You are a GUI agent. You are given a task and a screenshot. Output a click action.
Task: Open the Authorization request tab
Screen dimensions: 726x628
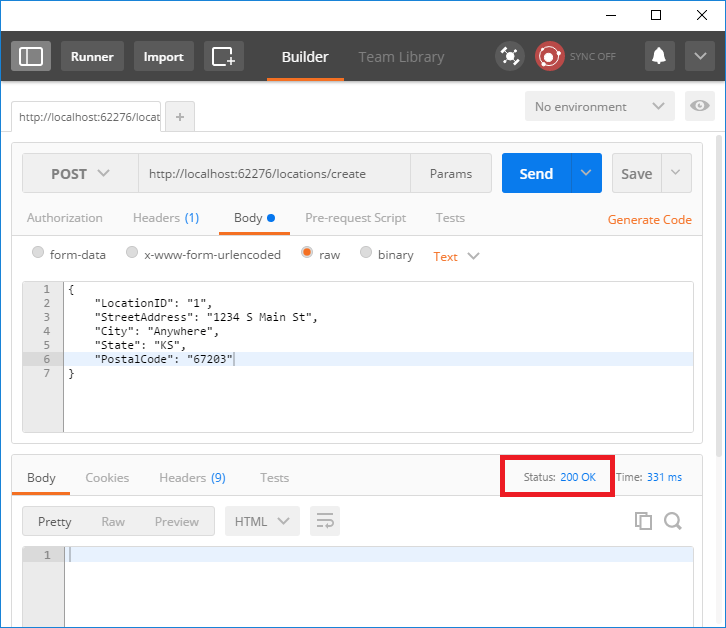pos(65,218)
